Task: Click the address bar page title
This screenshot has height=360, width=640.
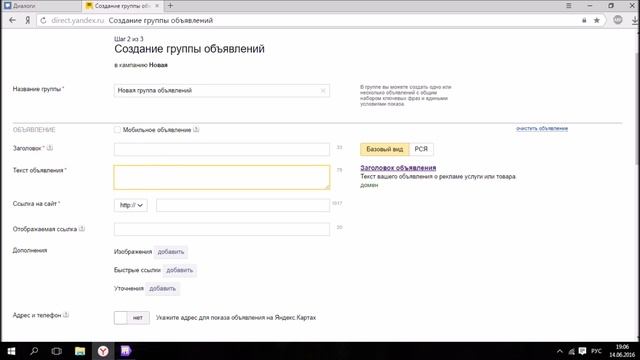Action: coord(161,20)
